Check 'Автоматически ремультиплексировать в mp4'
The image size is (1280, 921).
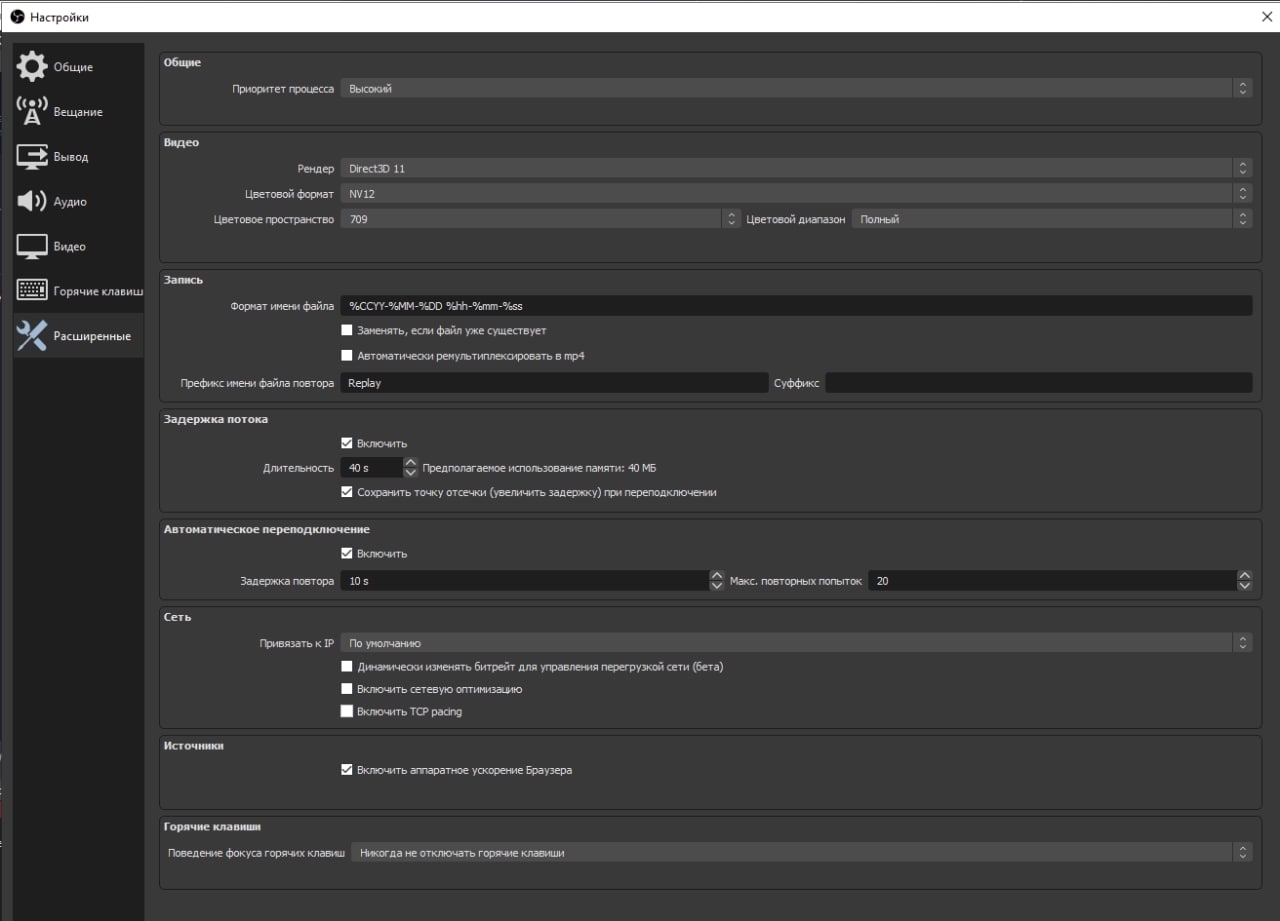coord(347,355)
